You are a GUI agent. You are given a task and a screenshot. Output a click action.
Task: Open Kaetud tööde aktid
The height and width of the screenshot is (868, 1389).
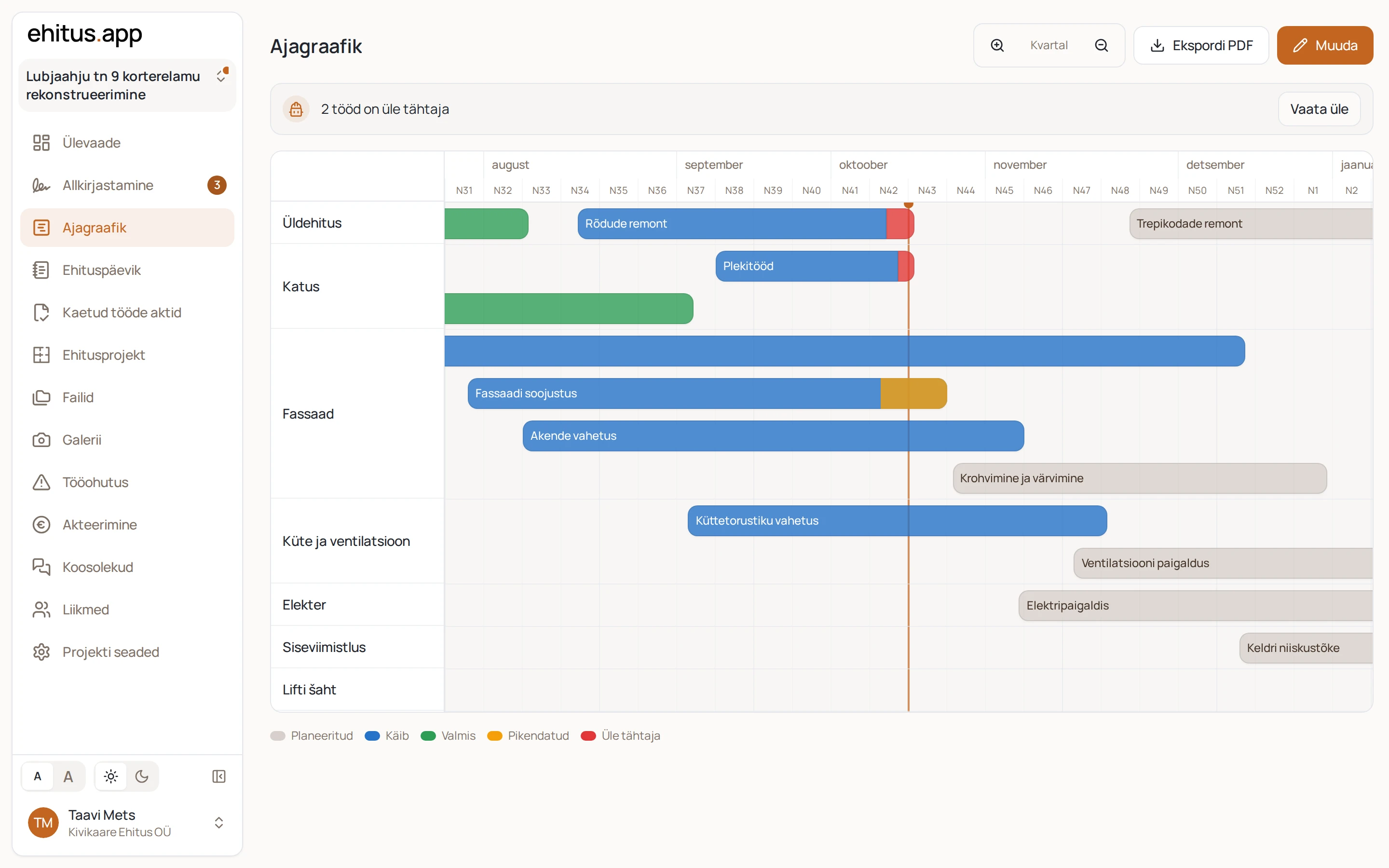[x=127, y=312]
